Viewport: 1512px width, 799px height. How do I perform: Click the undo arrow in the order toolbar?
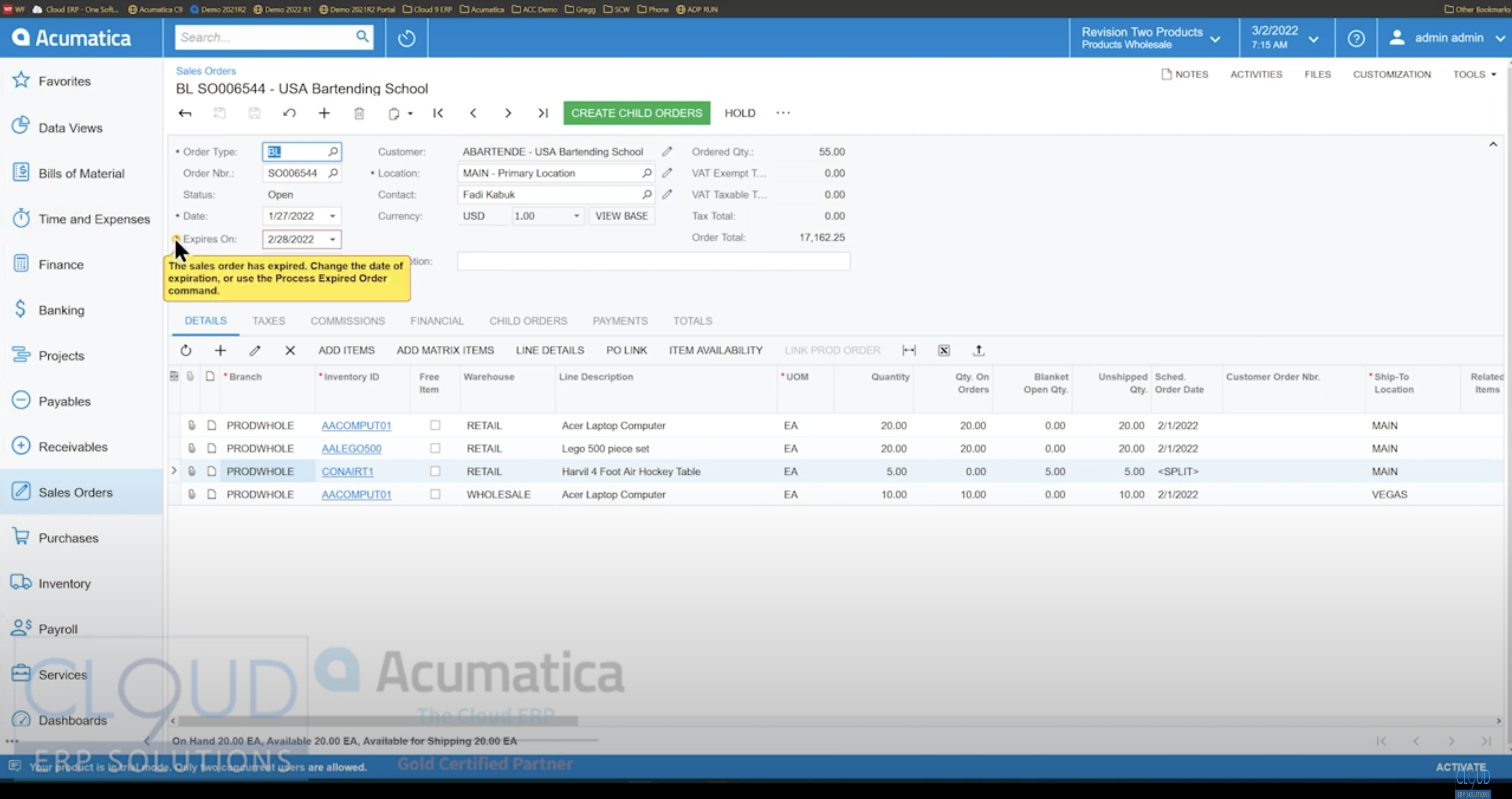289,113
